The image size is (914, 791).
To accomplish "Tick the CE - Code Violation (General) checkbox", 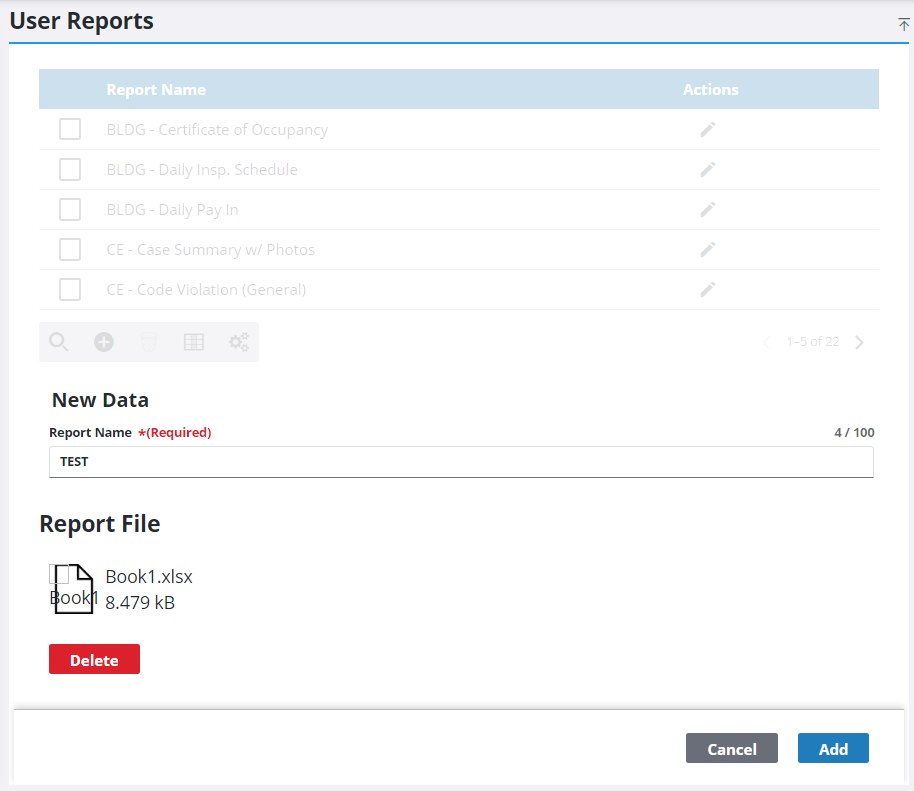I will pyautogui.click(x=70, y=290).
